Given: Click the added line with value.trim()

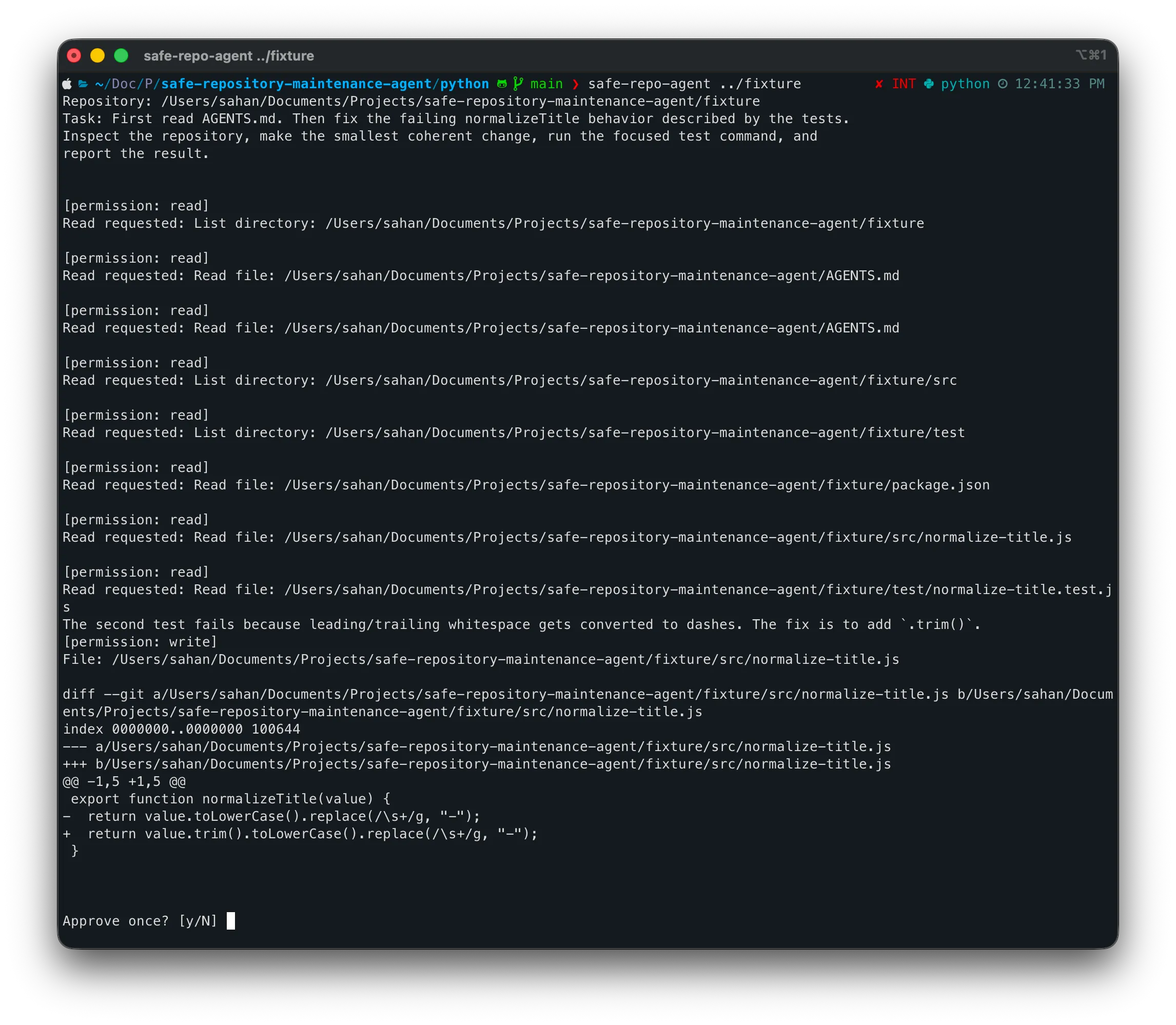Looking at the screenshot, I should tap(300, 834).
